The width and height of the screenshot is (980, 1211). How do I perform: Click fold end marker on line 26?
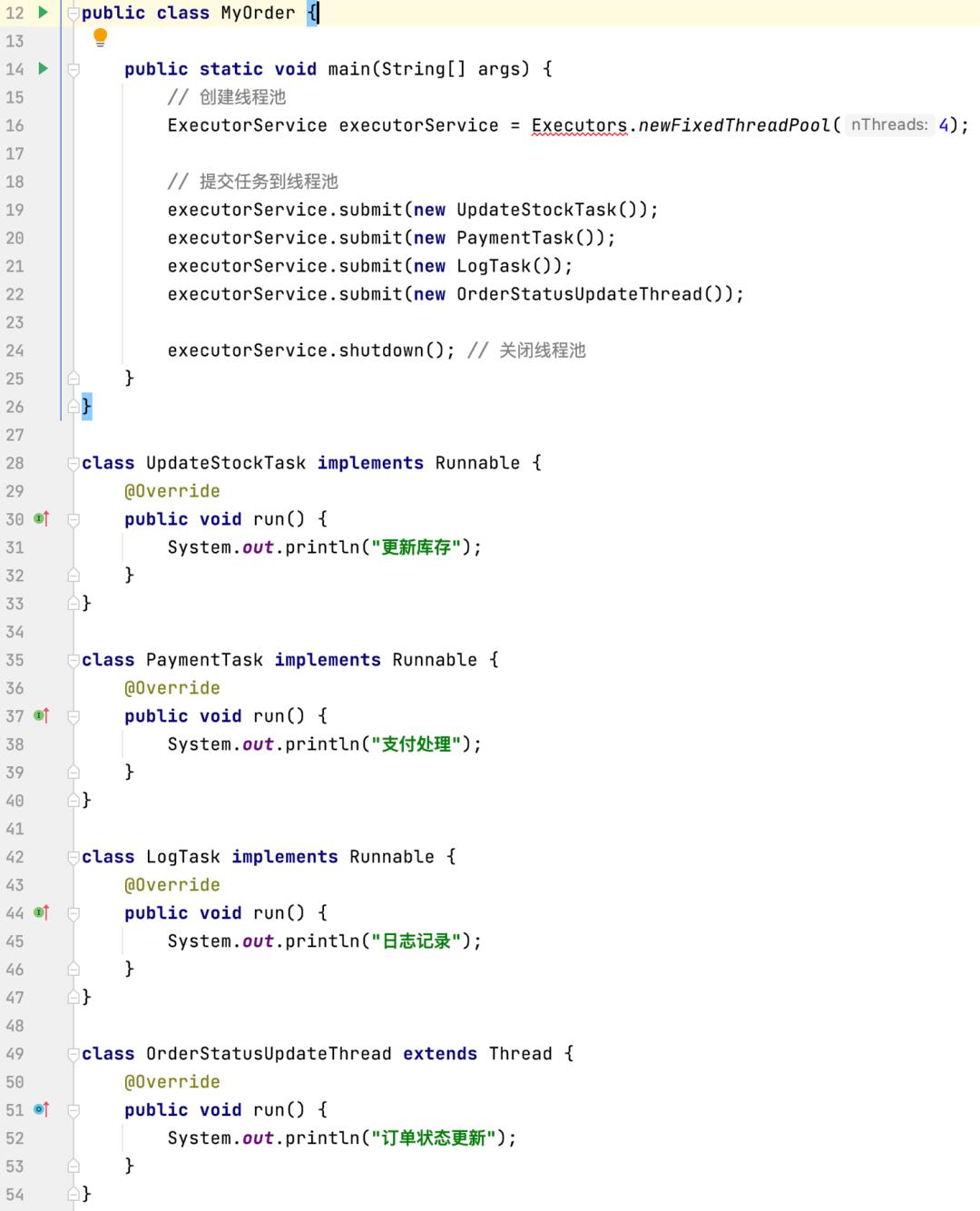[73, 407]
